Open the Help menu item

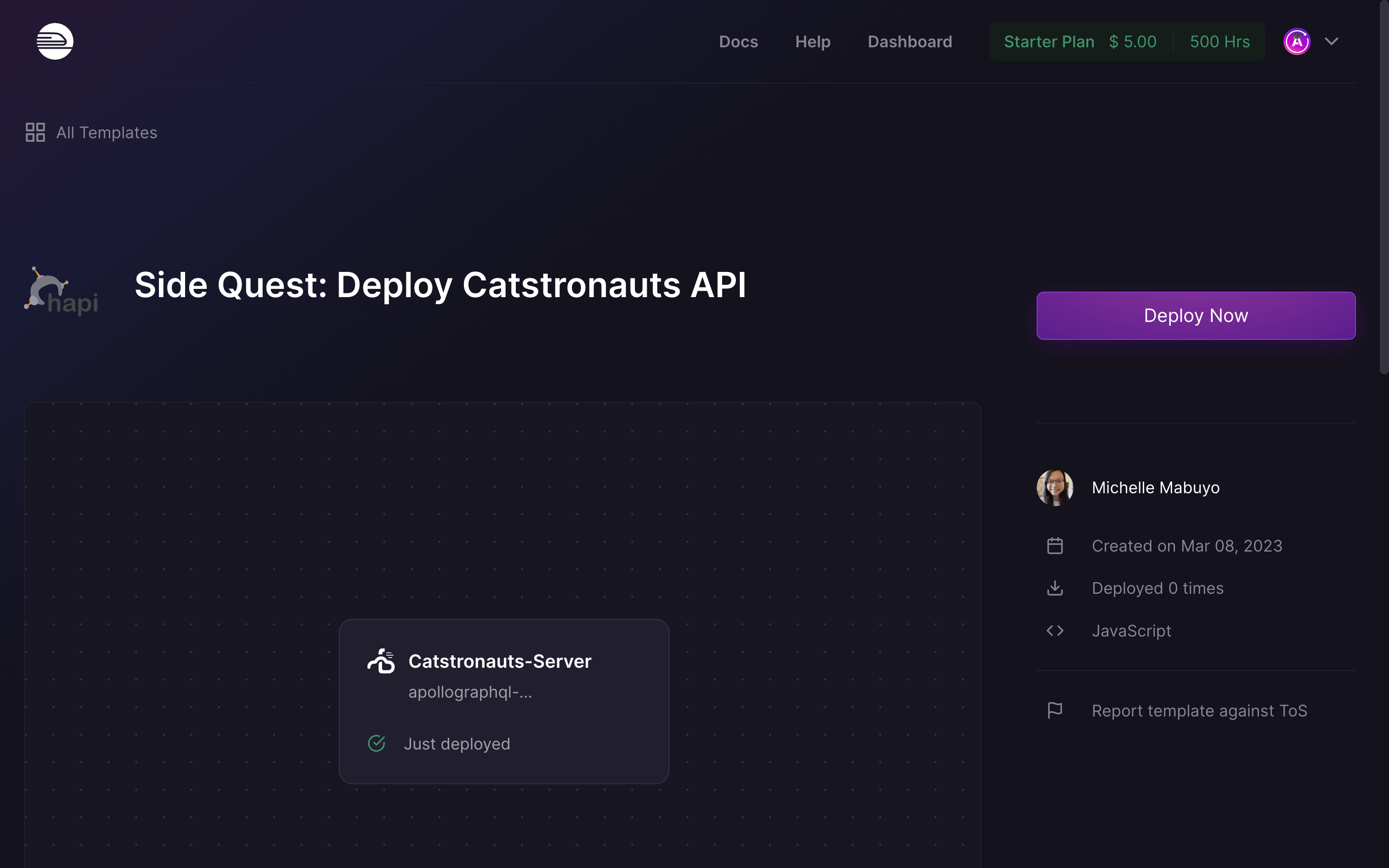point(813,41)
